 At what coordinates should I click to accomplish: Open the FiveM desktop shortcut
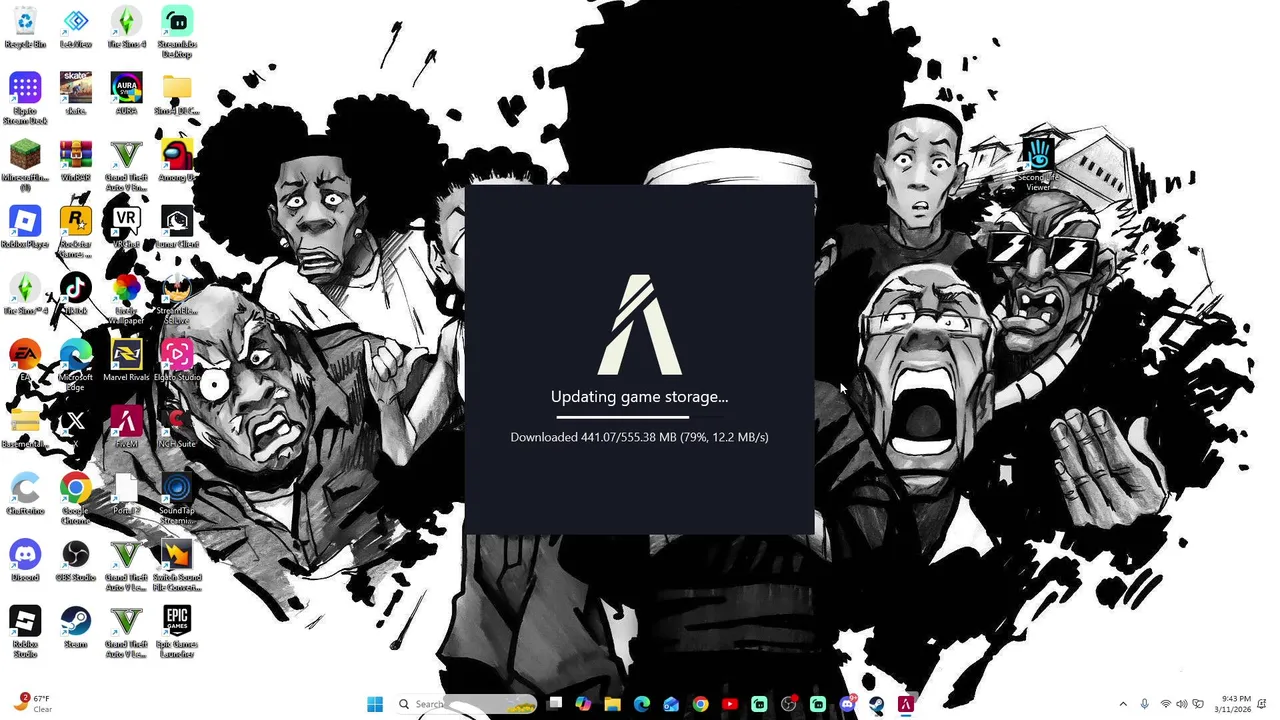point(126,427)
